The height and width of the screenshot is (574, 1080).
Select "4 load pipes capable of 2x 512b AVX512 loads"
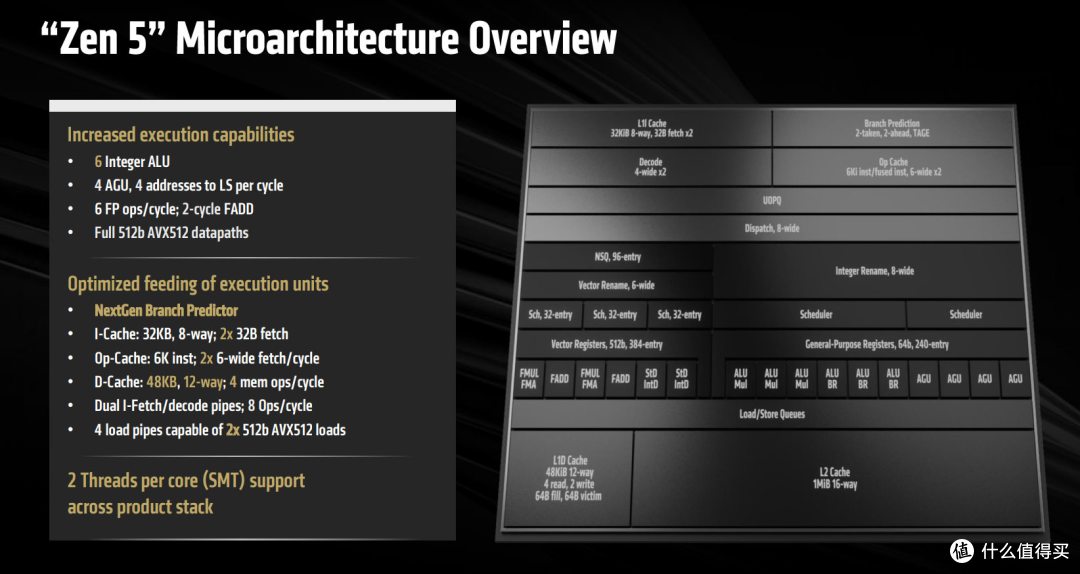pyautogui.click(x=220, y=430)
